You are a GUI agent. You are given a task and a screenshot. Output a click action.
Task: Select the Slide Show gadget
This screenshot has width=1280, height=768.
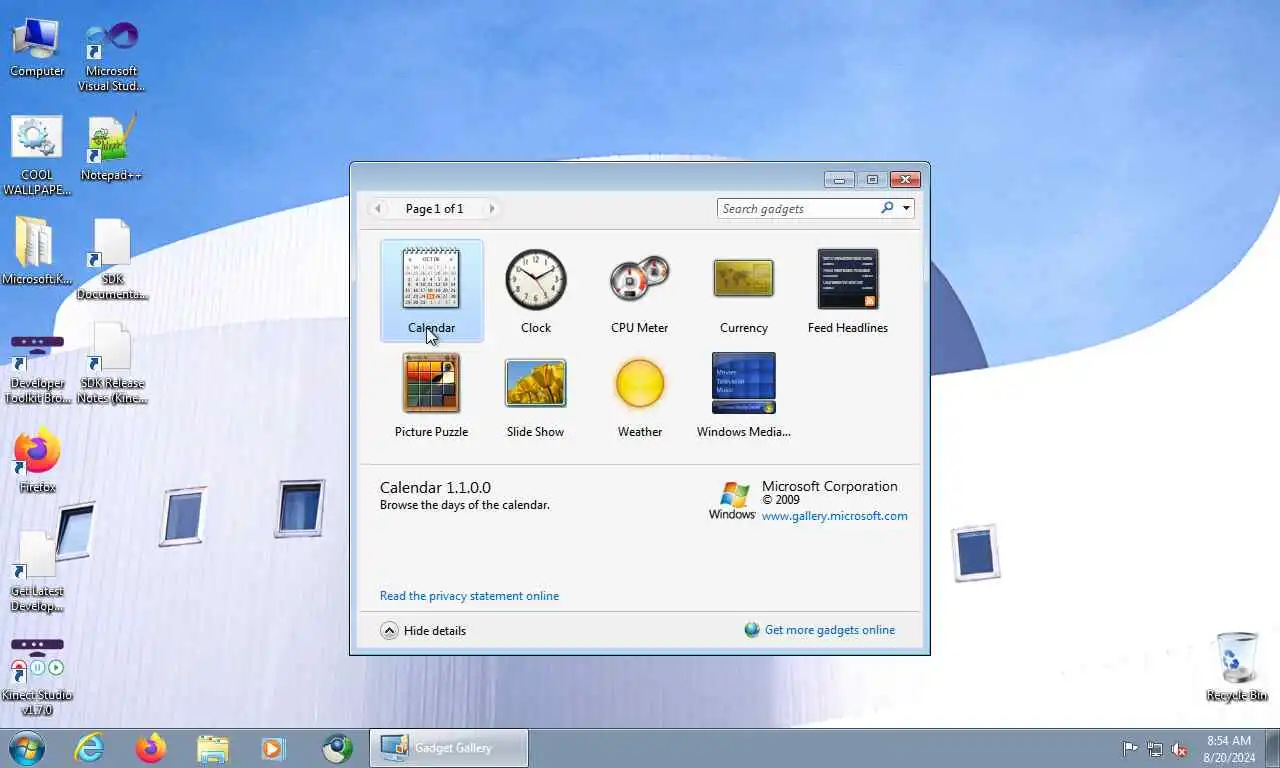click(536, 394)
